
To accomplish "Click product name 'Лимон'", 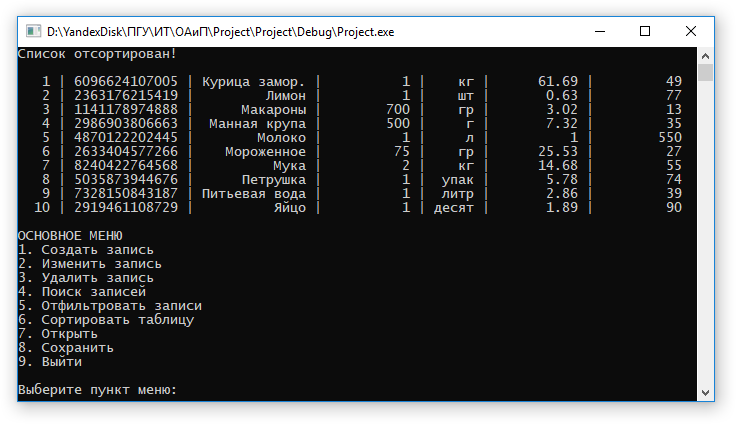I will point(285,95).
